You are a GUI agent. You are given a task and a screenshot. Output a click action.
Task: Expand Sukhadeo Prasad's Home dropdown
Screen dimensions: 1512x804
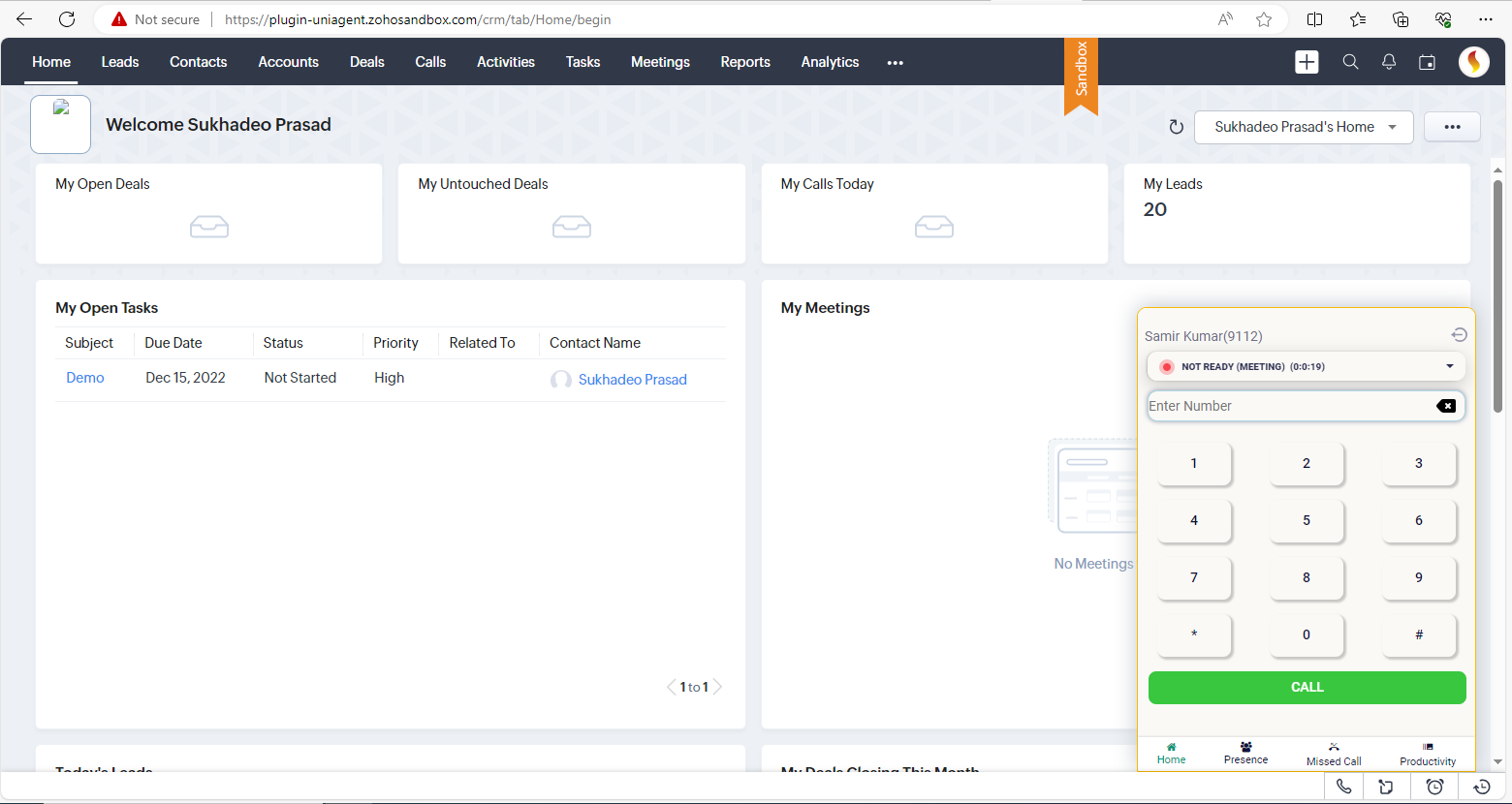click(x=1304, y=127)
